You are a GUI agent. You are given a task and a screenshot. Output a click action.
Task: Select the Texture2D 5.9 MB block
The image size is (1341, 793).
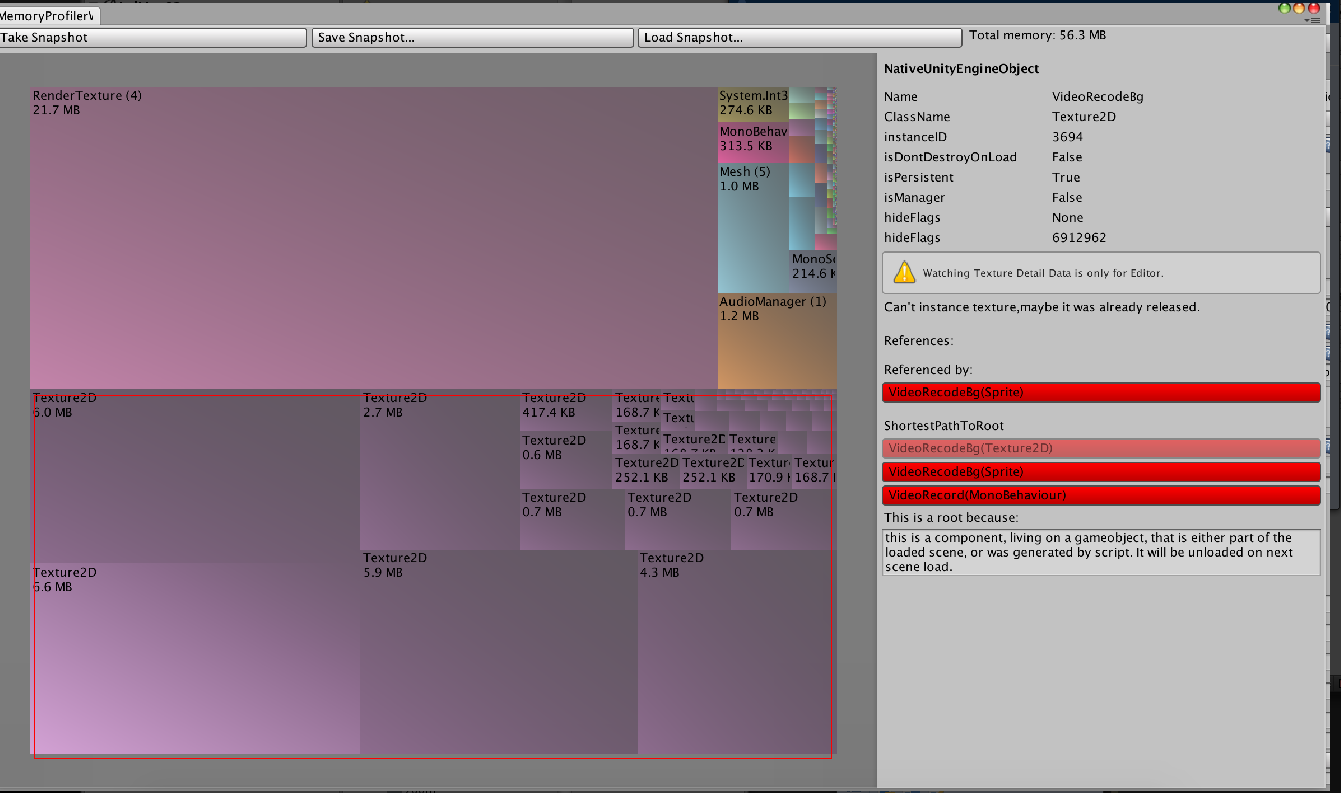coord(498,652)
